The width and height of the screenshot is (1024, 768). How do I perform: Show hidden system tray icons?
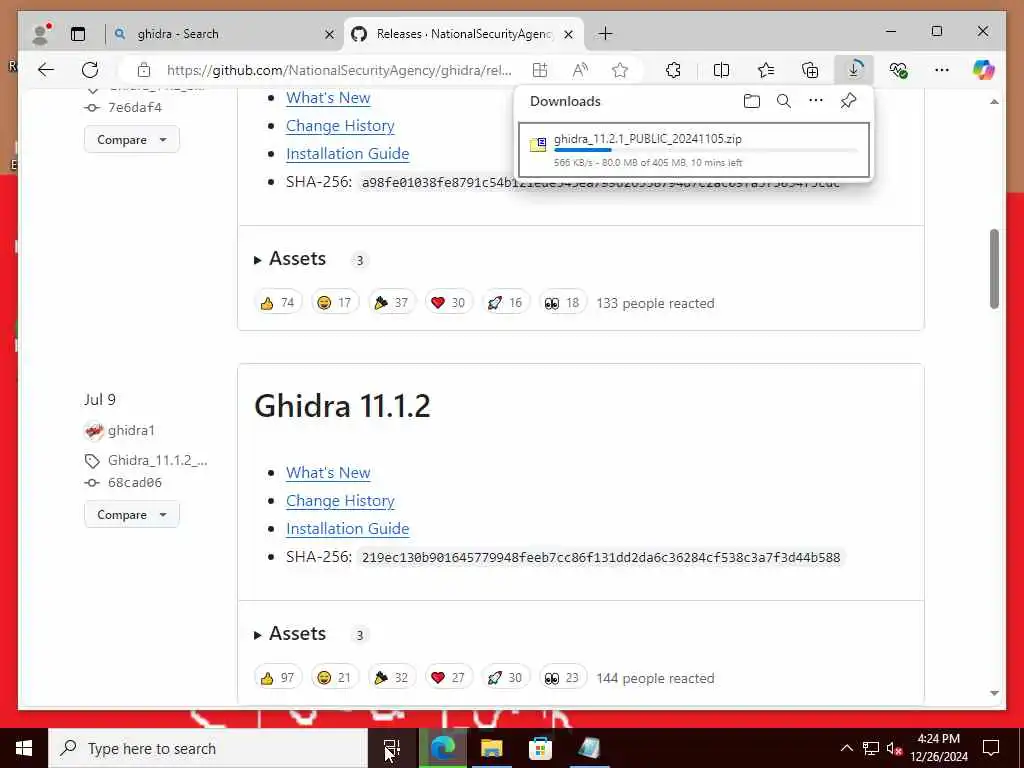pyautogui.click(x=846, y=748)
